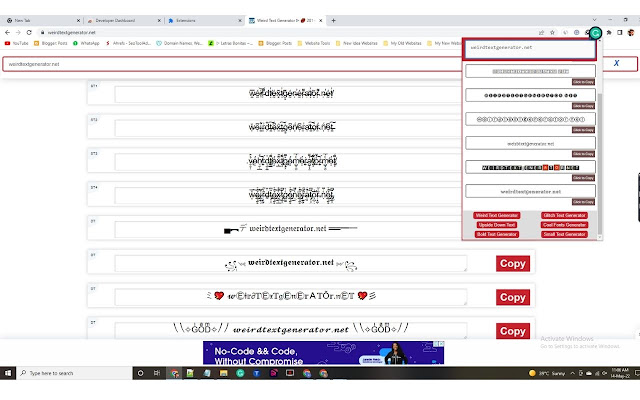Copy the black-square letters text in popup
The height and width of the screenshot is (400, 640).
[x=583, y=178]
